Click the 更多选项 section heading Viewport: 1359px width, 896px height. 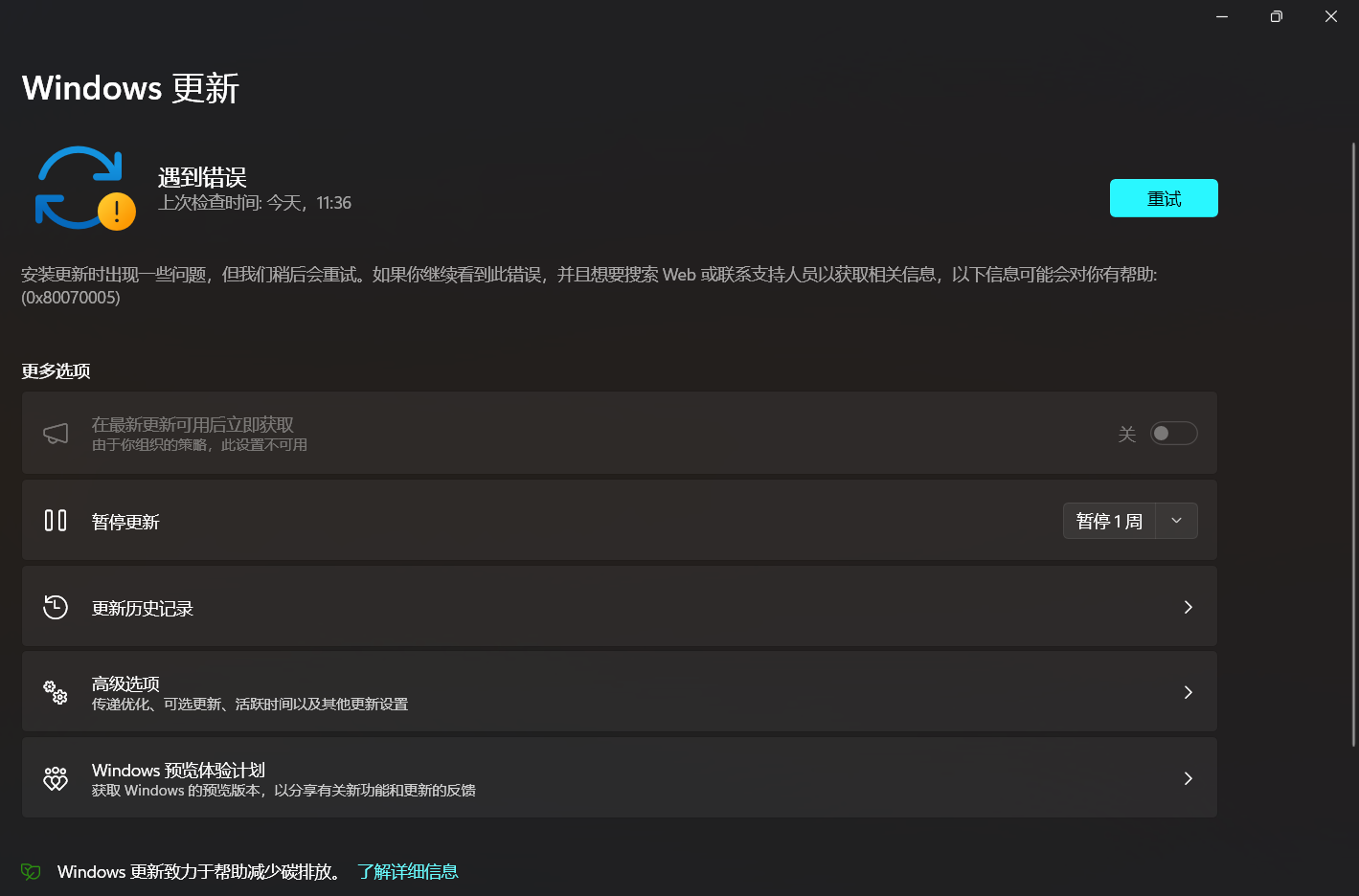point(56,371)
